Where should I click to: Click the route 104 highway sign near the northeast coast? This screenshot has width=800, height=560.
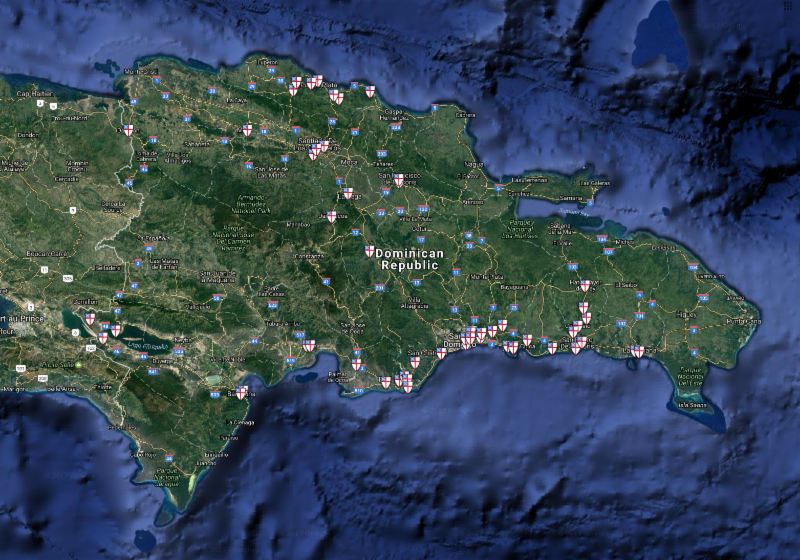click(692, 267)
